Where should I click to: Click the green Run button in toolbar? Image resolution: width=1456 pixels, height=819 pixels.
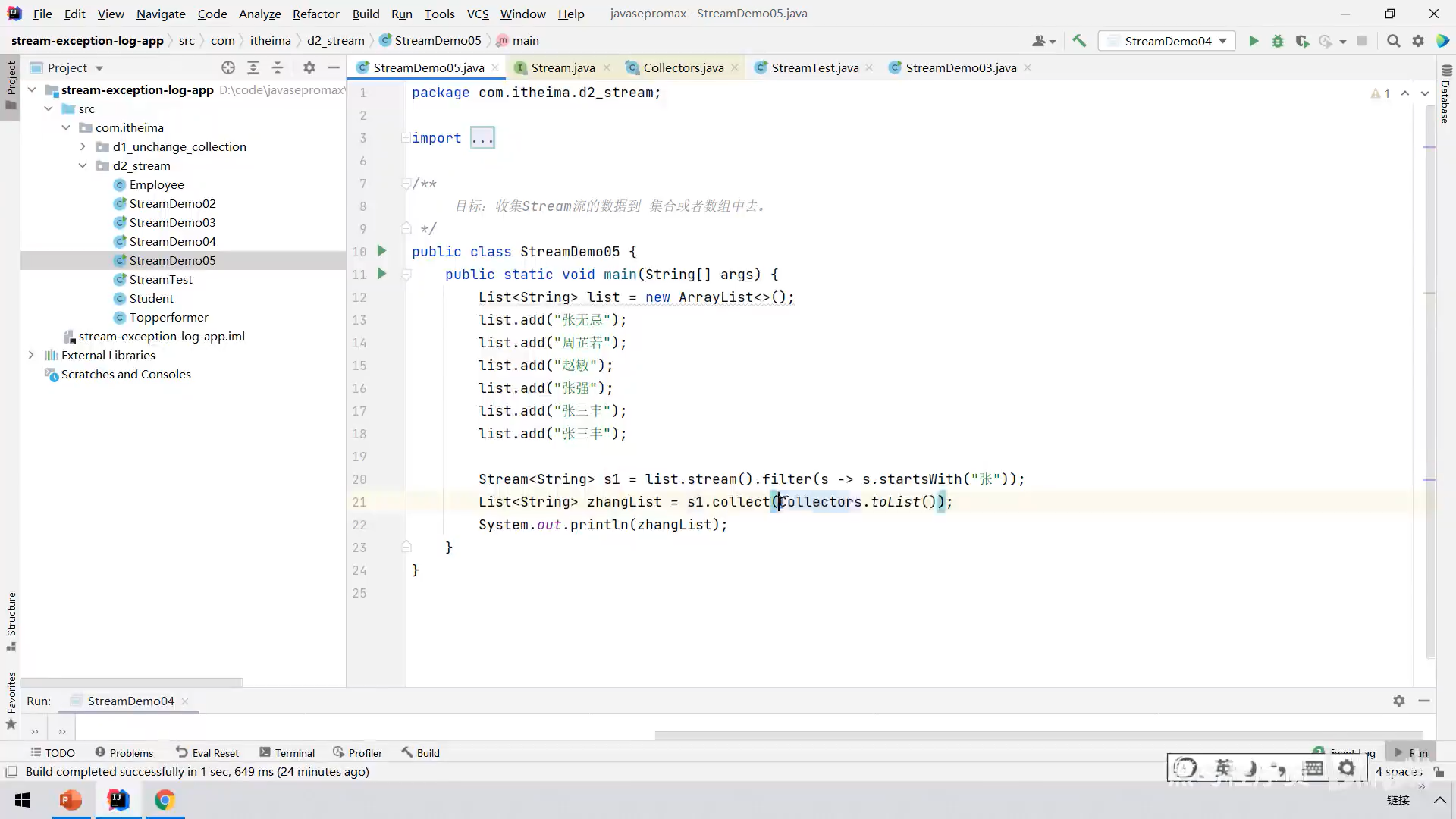click(x=1254, y=41)
